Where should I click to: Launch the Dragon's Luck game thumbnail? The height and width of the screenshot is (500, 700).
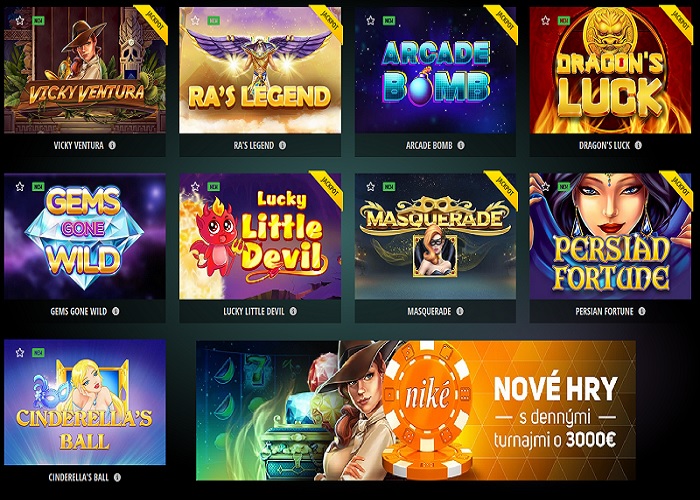tap(610, 70)
